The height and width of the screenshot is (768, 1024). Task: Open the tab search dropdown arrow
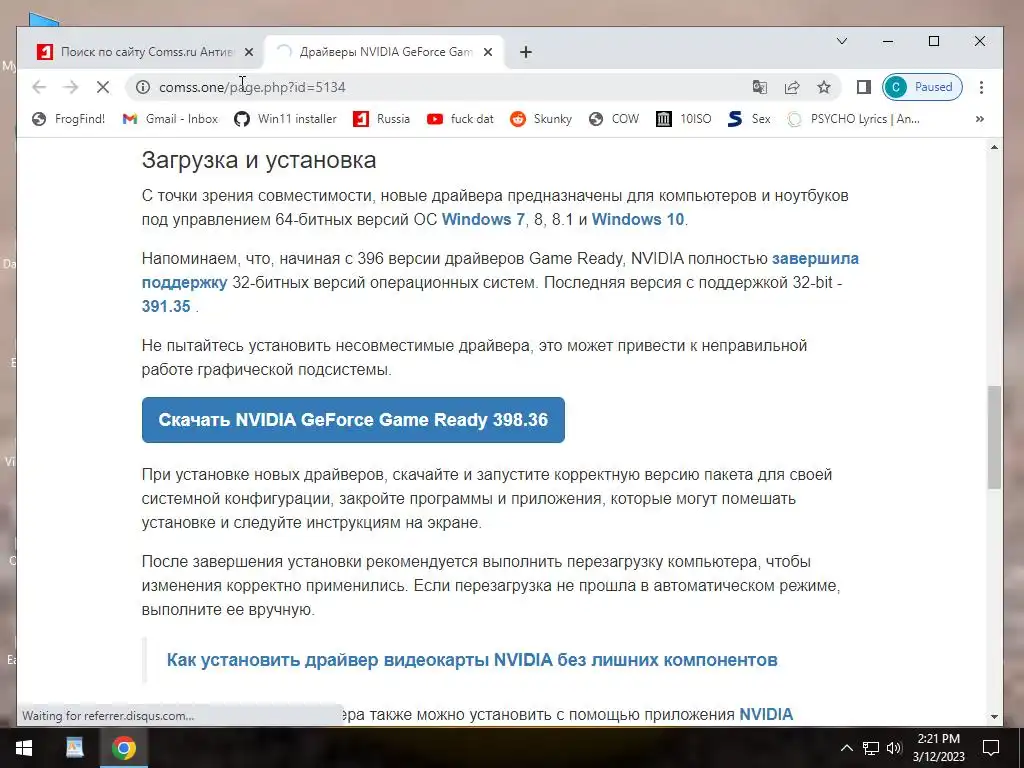(x=842, y=41)
